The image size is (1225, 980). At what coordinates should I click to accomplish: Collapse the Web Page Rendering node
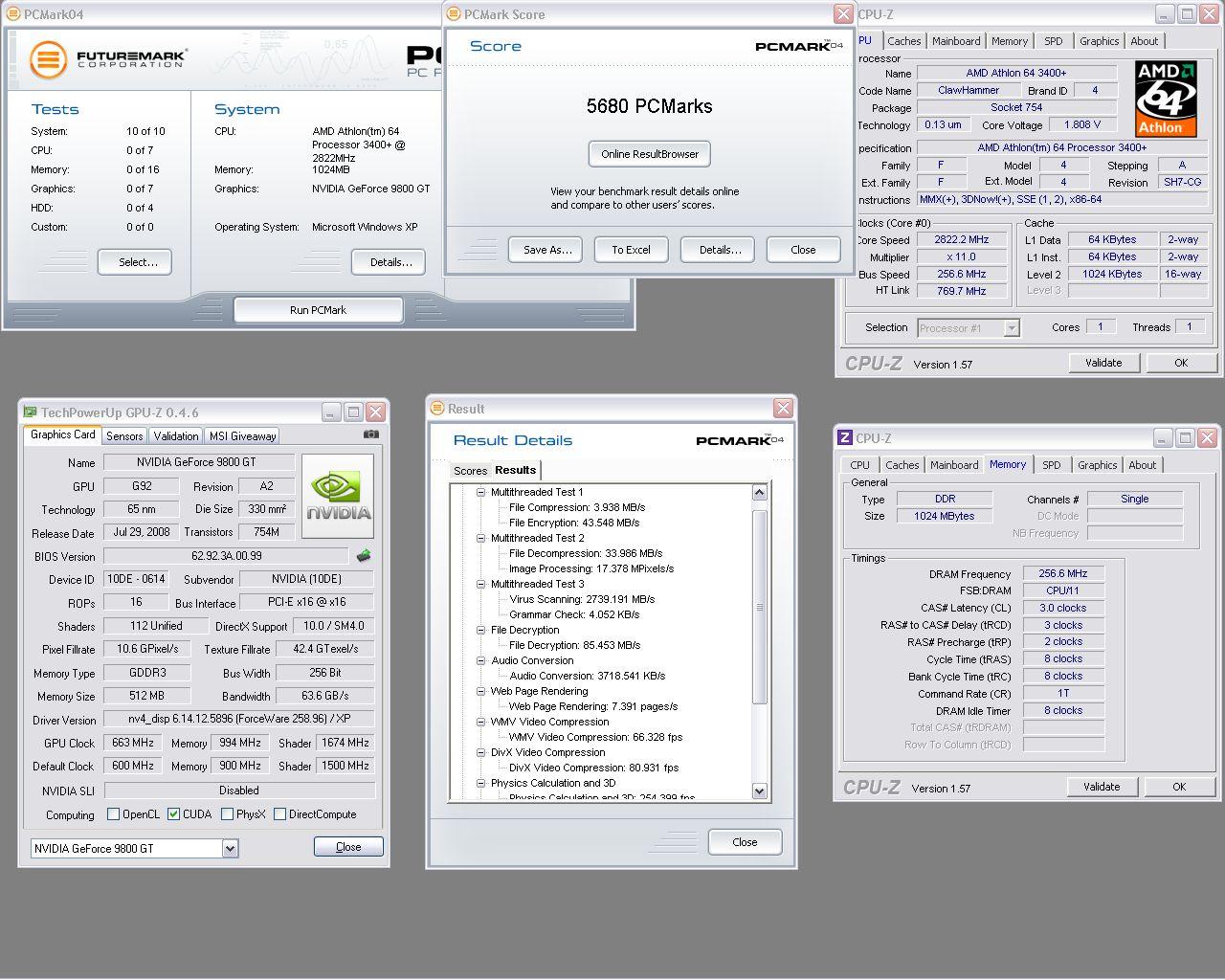point(481,692)
